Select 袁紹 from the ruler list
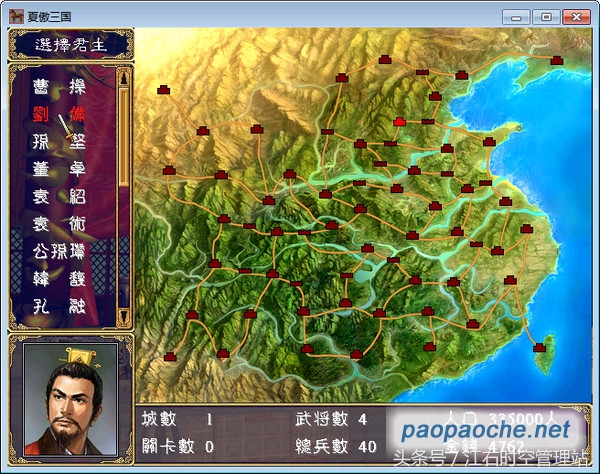Image resolution: width=600 pixels, height=474 pixels. click(x=59, y=196)
